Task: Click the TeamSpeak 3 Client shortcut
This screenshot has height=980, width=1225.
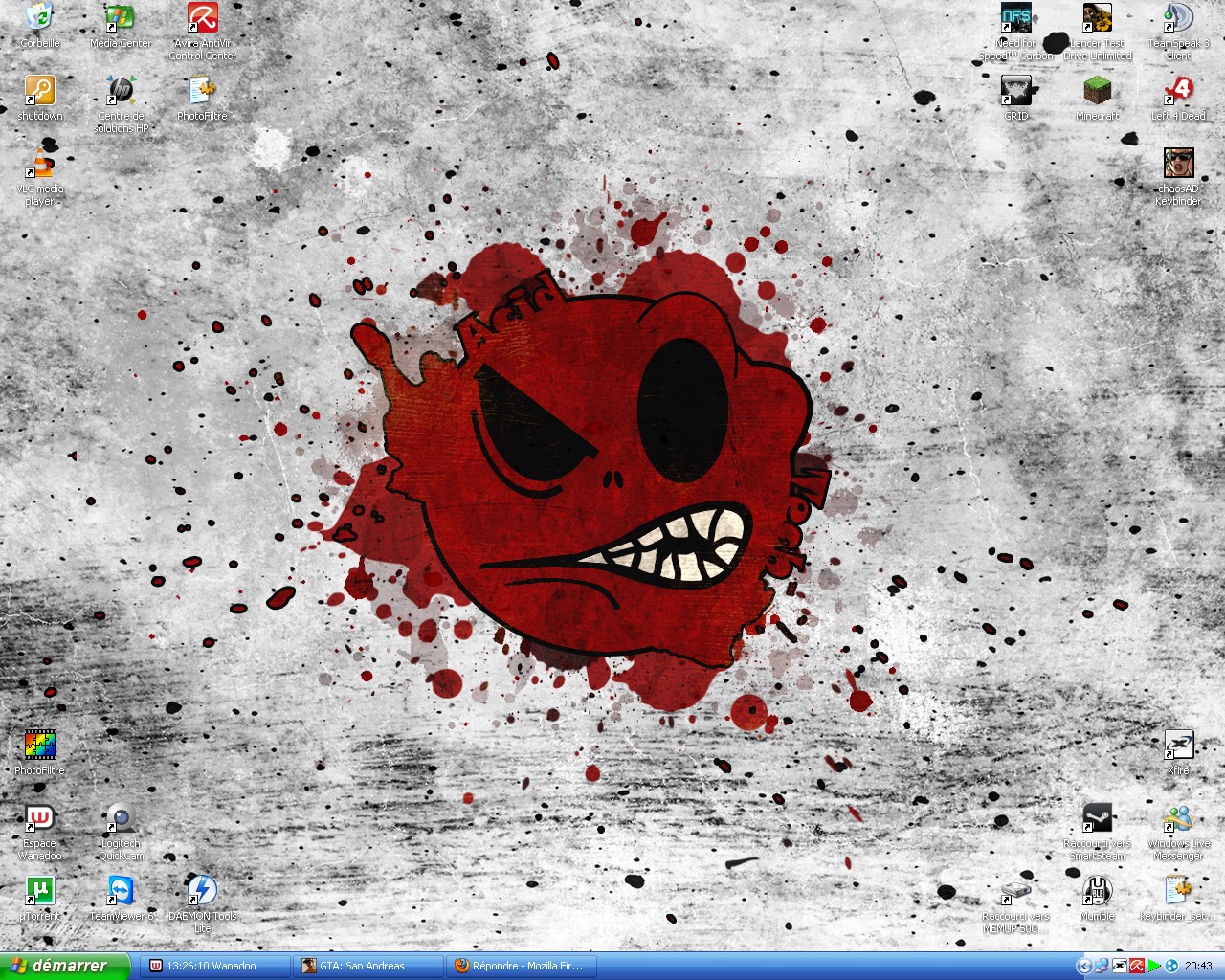Action: tap(1178, 19)
